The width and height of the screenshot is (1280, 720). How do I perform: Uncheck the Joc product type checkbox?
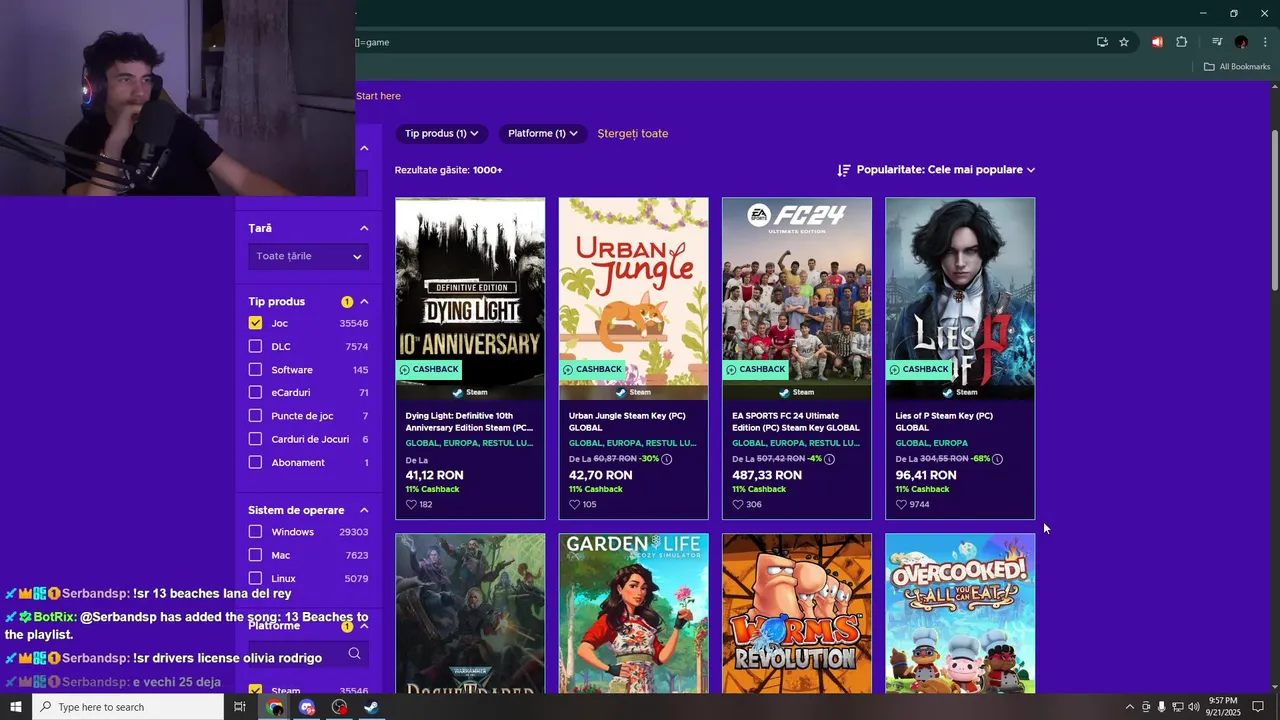tap(255, 323)
